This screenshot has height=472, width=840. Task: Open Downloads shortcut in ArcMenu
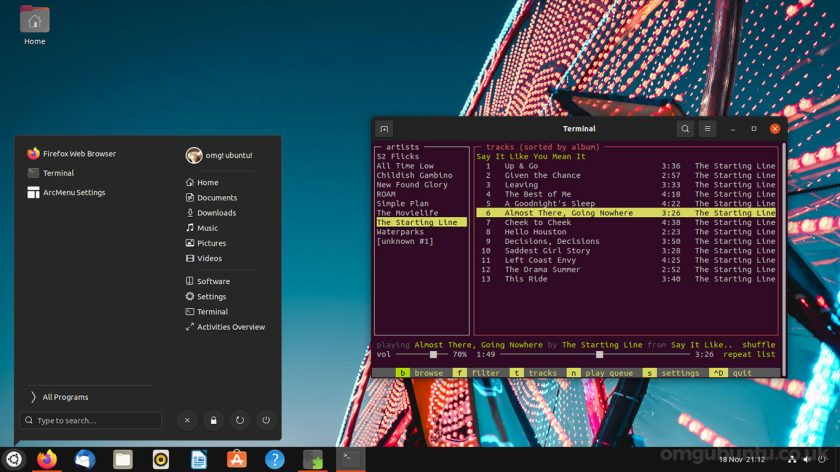(211, 213)
